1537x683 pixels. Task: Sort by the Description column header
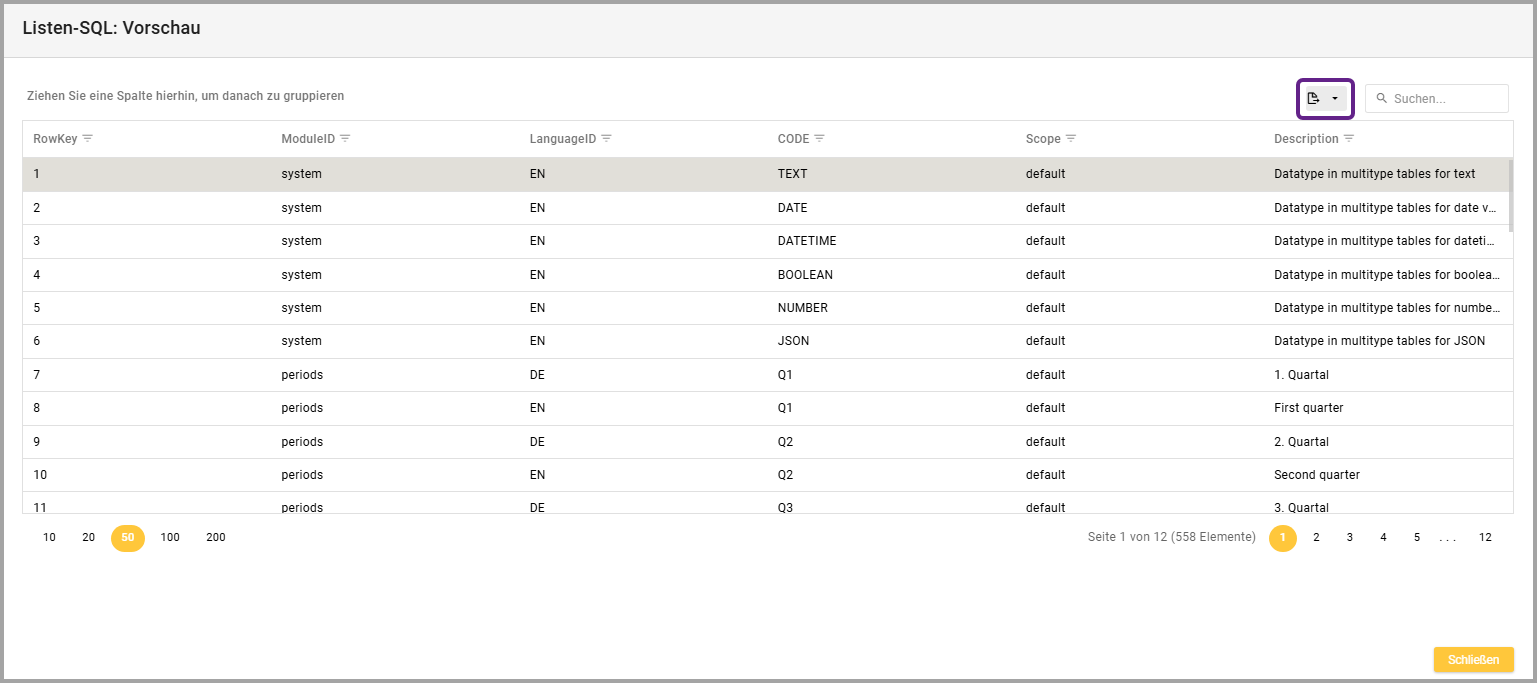(1305, 139)
